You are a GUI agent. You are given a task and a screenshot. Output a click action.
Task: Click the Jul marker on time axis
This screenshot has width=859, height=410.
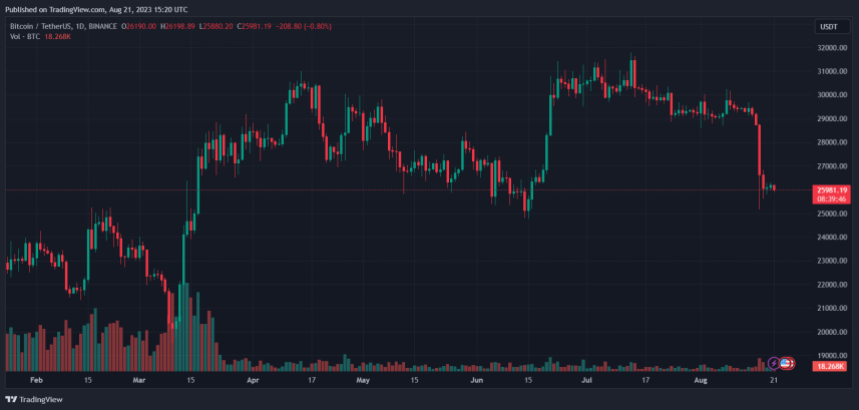589,381
